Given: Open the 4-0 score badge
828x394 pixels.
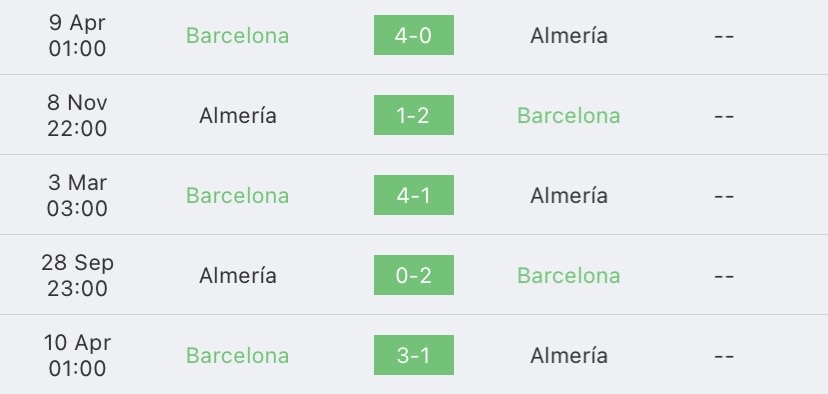Looking at the screenshot, I should click(413, 35).
